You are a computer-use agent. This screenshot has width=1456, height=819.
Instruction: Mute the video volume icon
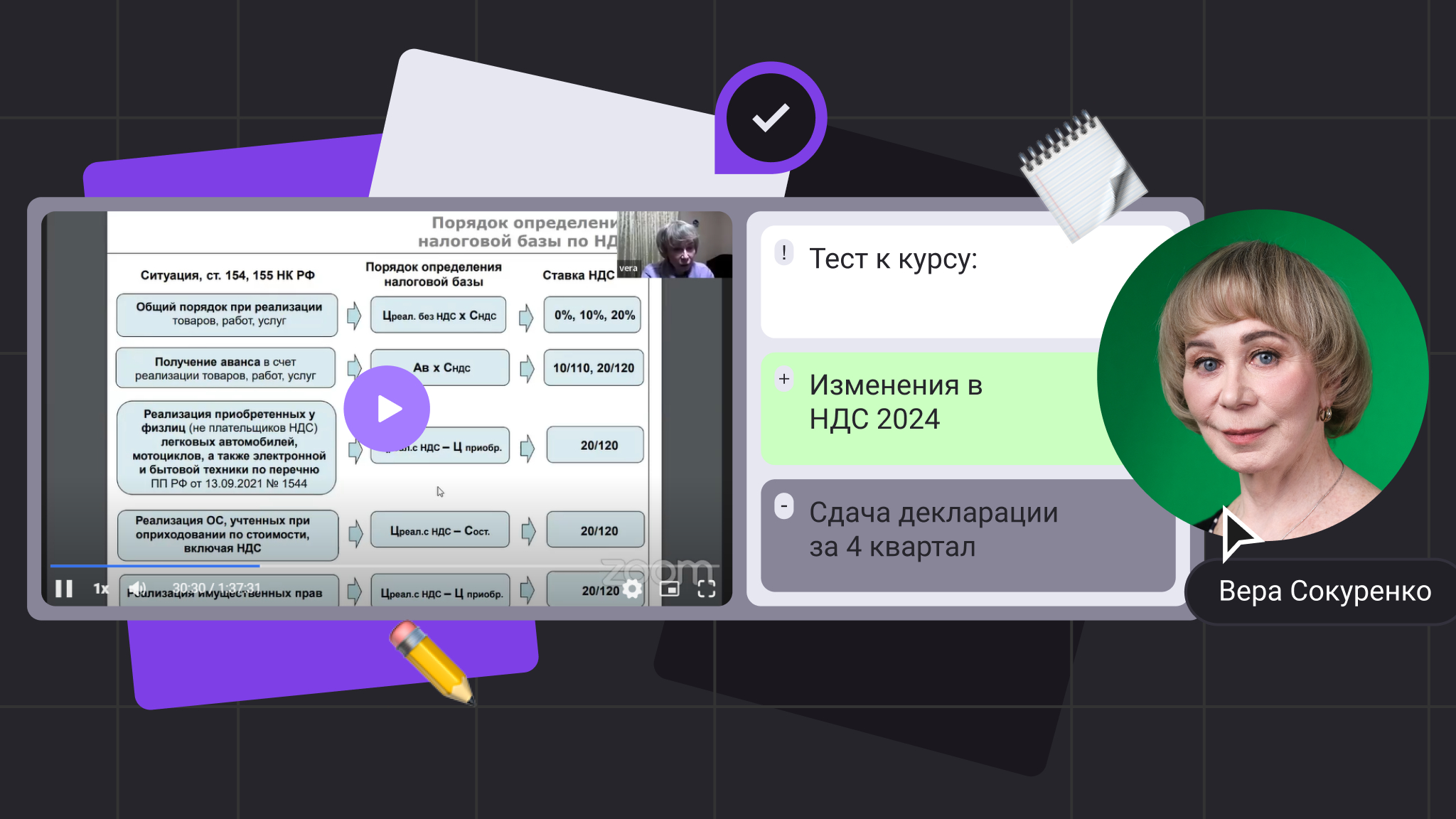[137, 589]
